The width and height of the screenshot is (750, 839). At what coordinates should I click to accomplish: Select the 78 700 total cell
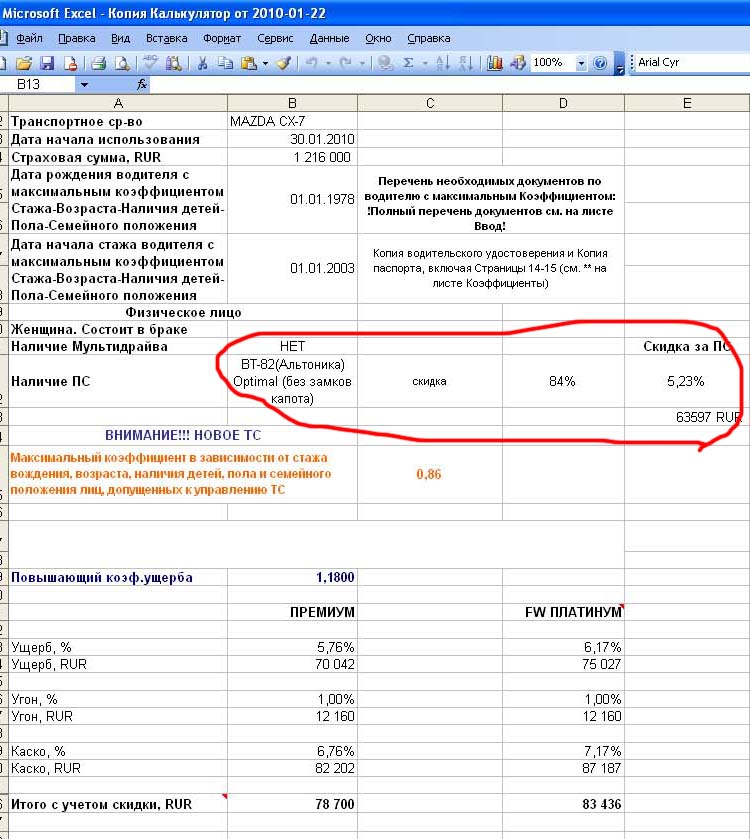click(292, 804)
